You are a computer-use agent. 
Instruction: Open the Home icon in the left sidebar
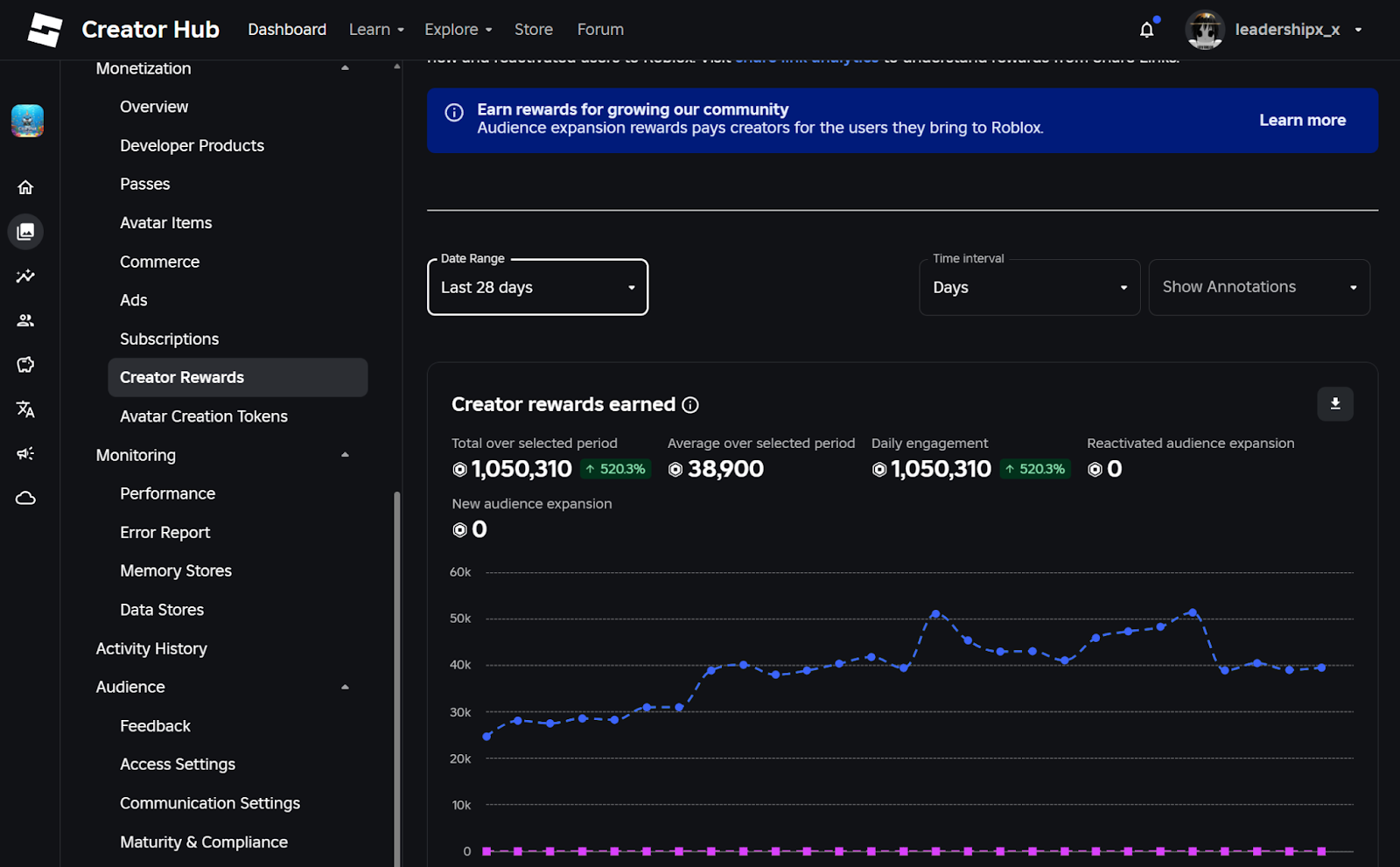[25, 186]
